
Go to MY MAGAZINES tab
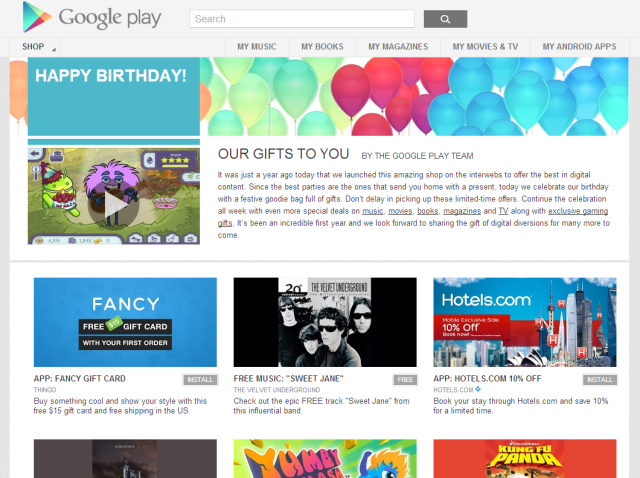(398, 47)
